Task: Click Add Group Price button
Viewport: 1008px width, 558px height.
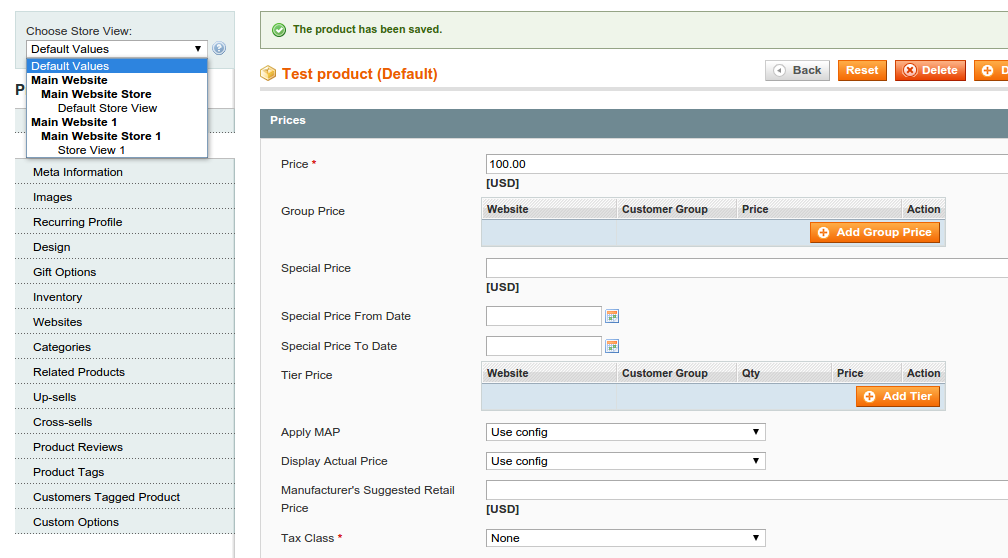Action: (875, 232)
